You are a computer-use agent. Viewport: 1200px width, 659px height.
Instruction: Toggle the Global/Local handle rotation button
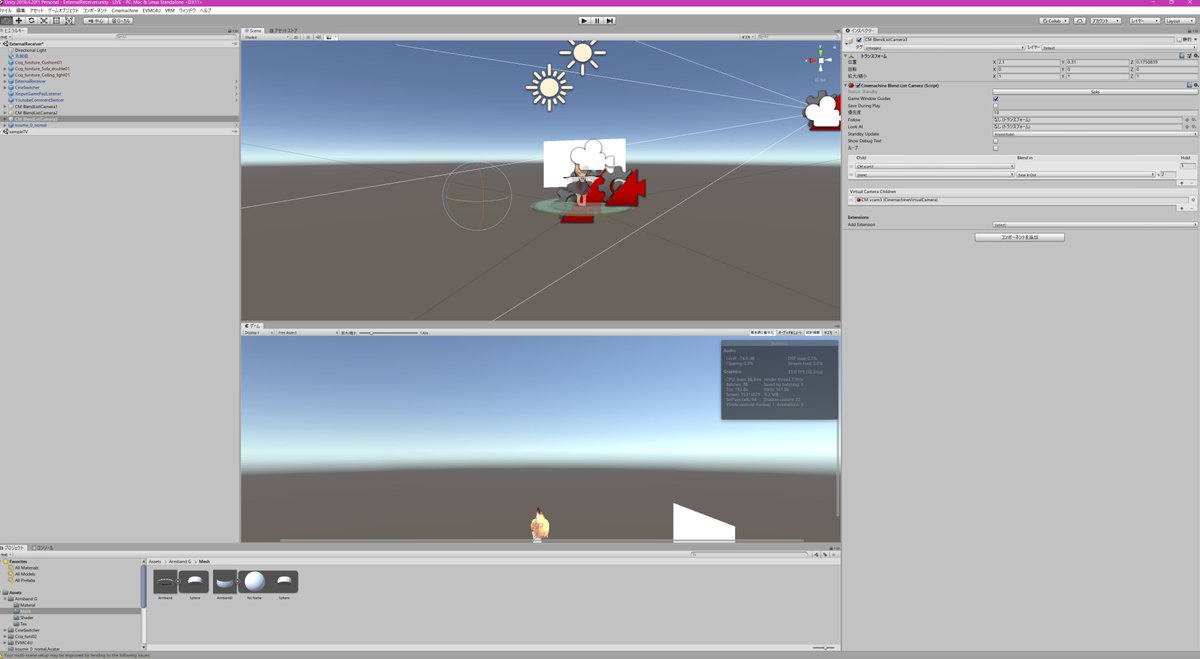[121, 20]
